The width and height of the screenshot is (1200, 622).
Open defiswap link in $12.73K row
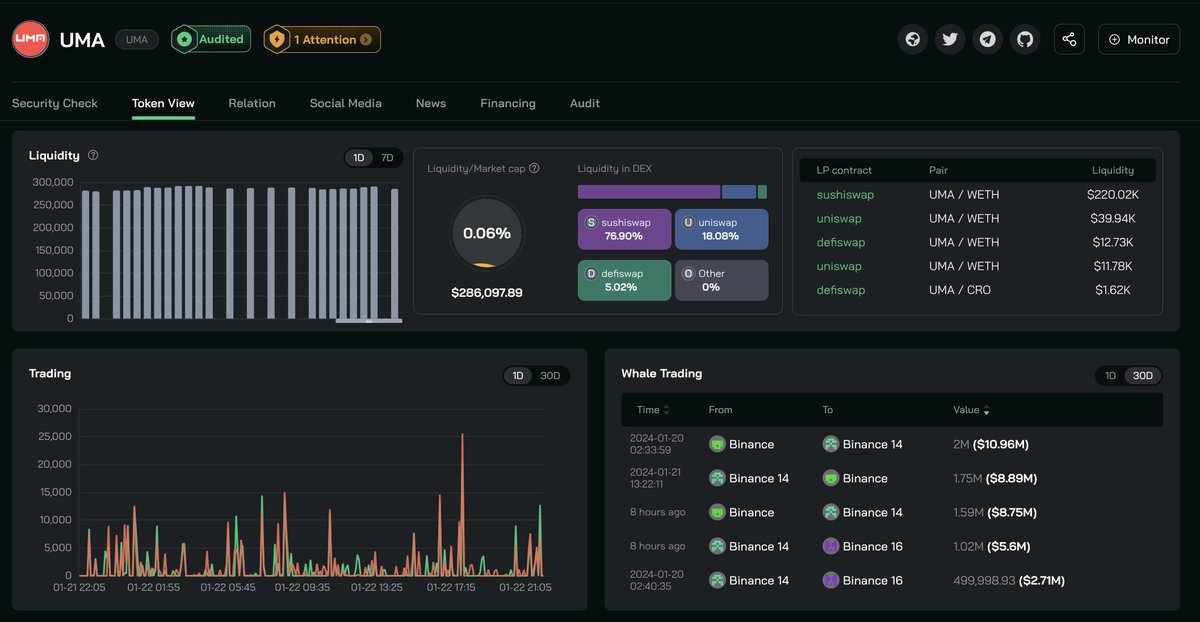pyautogui.click(x=841, y=242)
